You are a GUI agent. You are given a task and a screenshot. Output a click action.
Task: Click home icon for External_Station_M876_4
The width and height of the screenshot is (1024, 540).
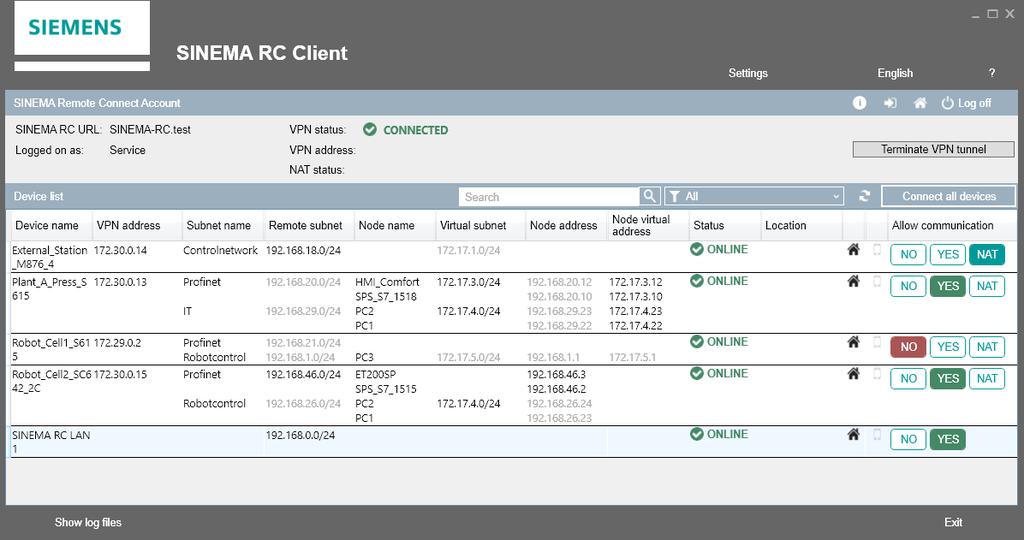[x=853, y=249]
